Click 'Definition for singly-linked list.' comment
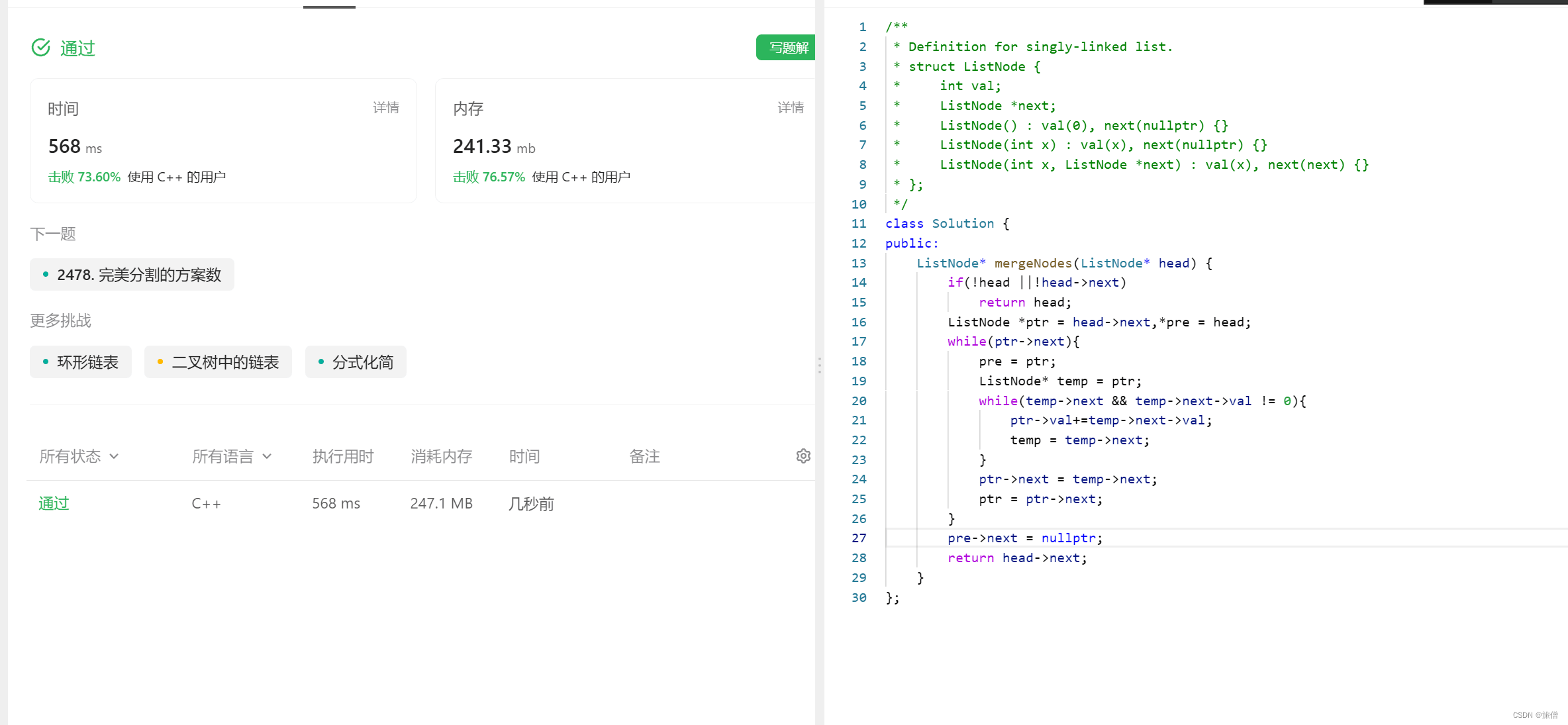Image resolution: width=1568 pixels, height=725 pixels. point(1040,47)
